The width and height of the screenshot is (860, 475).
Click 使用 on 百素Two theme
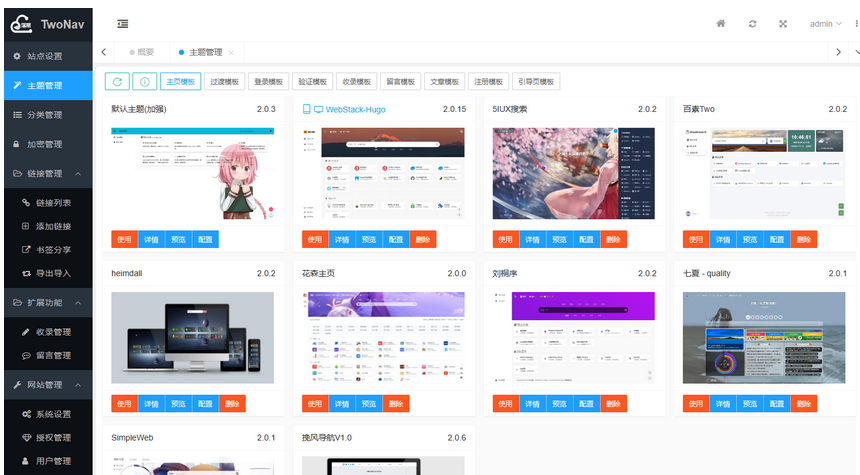(x=696, y=239)
